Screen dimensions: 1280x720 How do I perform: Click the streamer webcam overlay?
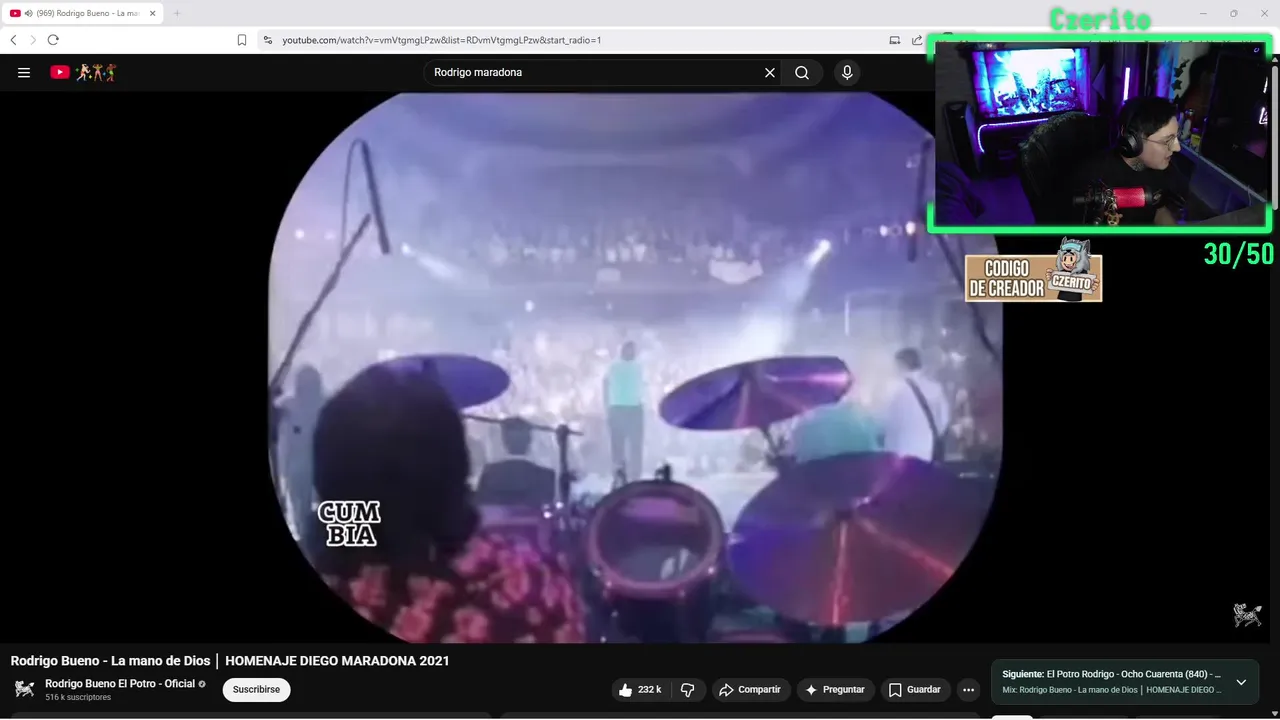(x=1100, y=134)
